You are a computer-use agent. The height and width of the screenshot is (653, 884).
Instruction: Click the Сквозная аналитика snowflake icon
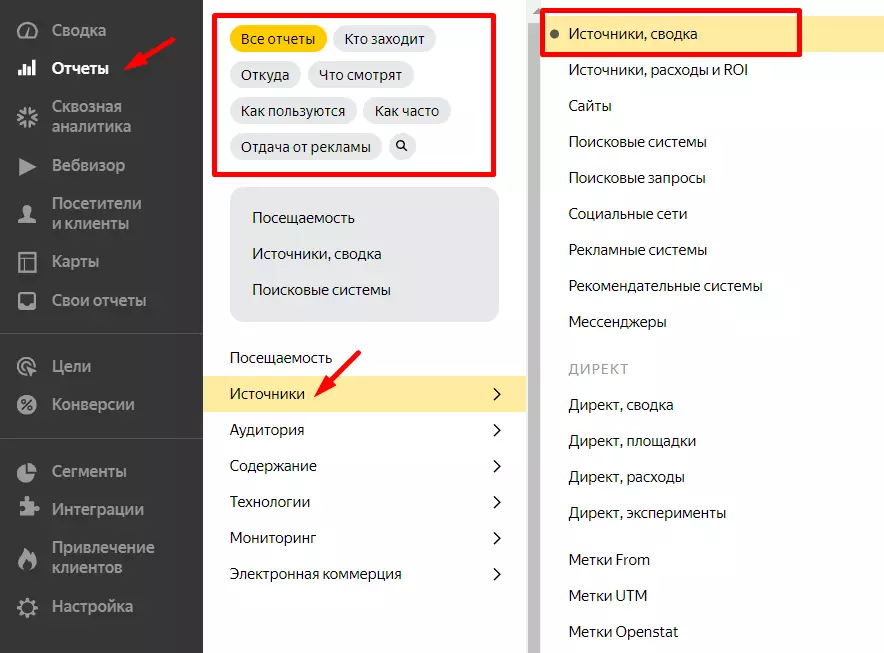(27, 117)
